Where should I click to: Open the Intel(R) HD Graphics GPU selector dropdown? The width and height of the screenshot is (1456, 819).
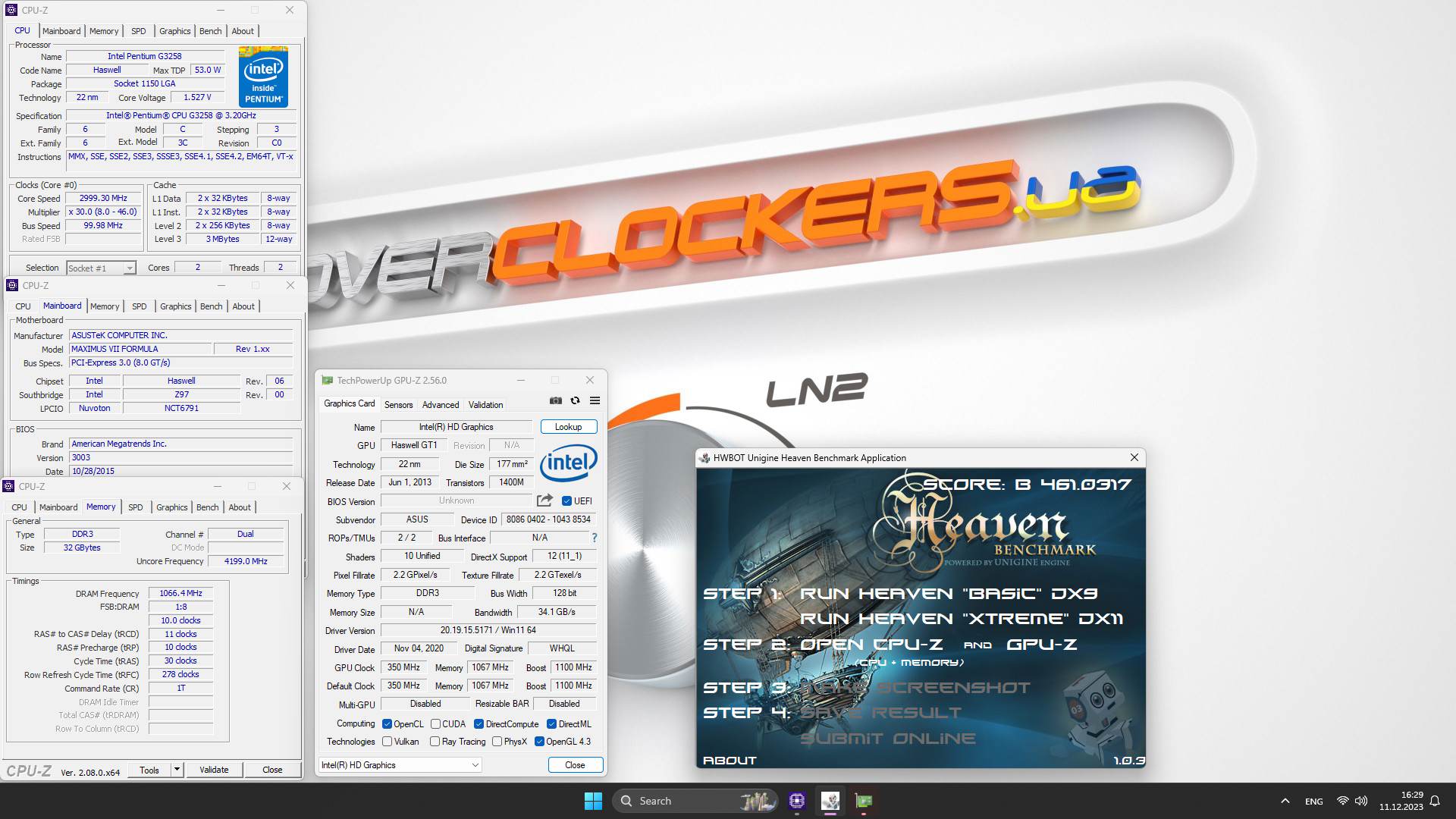(x=400, y=764)
